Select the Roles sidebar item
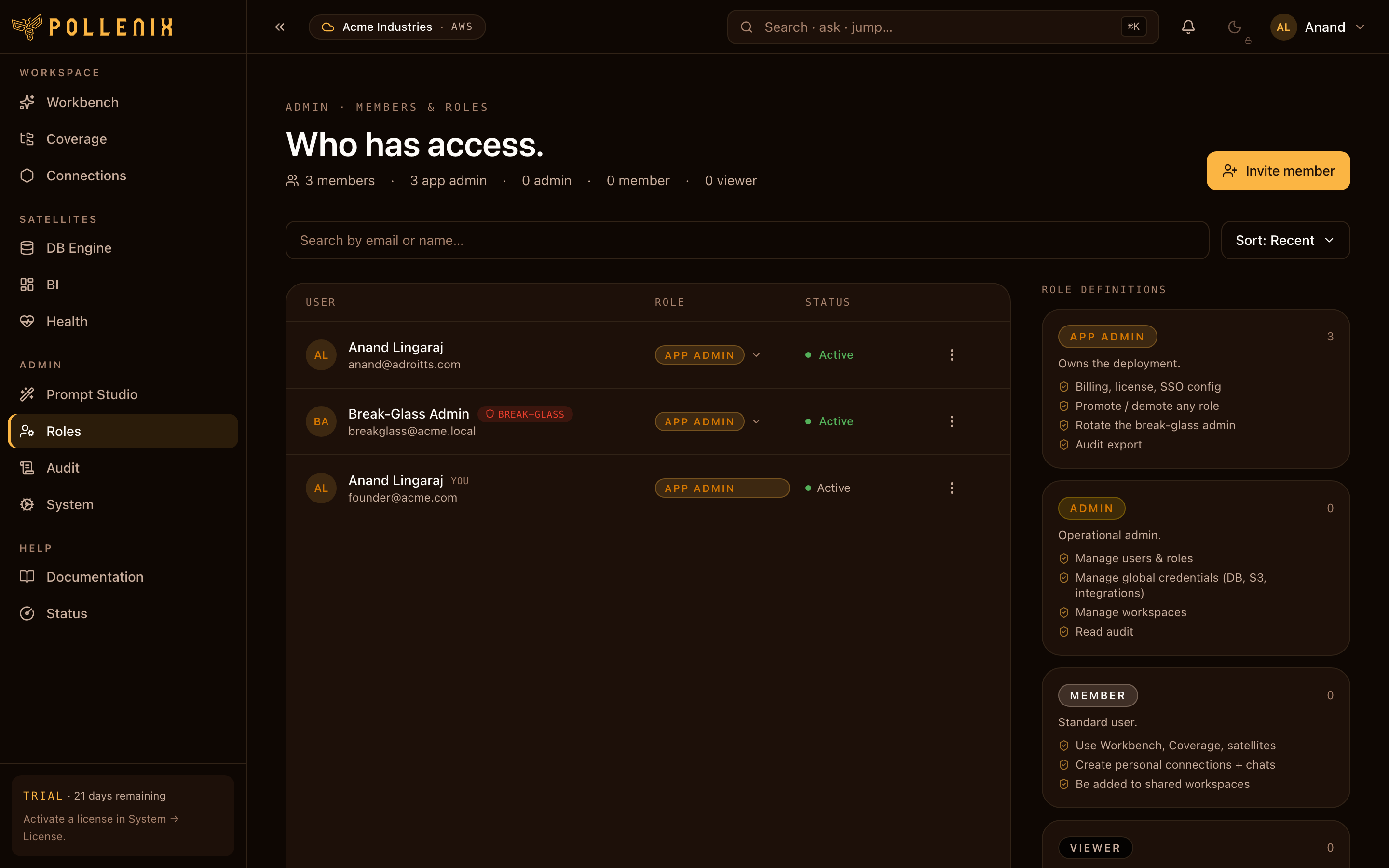The height and width of the screenshot is (868, 1389). 123,431
